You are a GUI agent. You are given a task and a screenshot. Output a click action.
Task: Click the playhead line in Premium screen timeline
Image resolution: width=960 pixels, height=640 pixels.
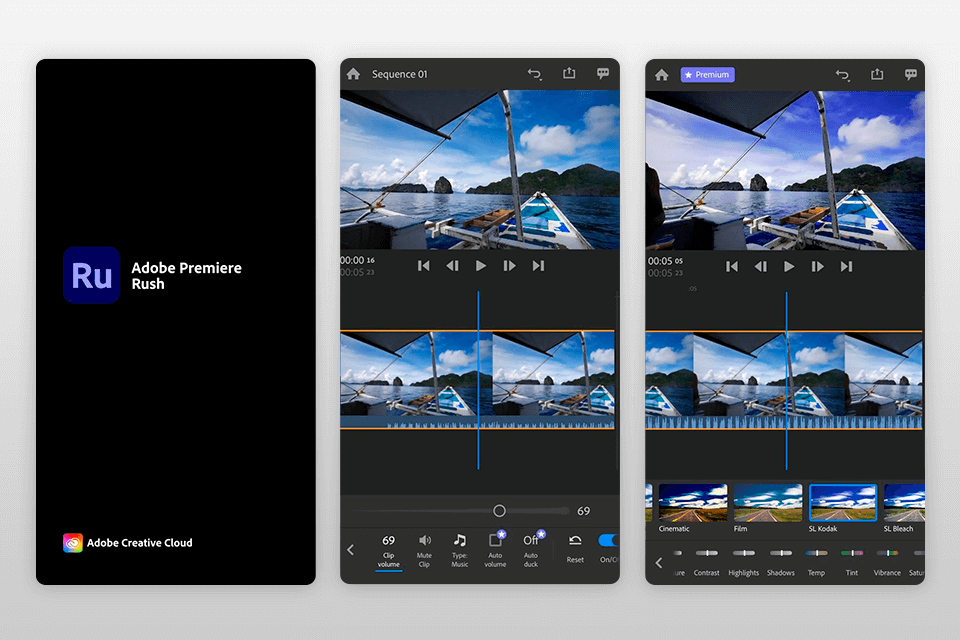786,380
